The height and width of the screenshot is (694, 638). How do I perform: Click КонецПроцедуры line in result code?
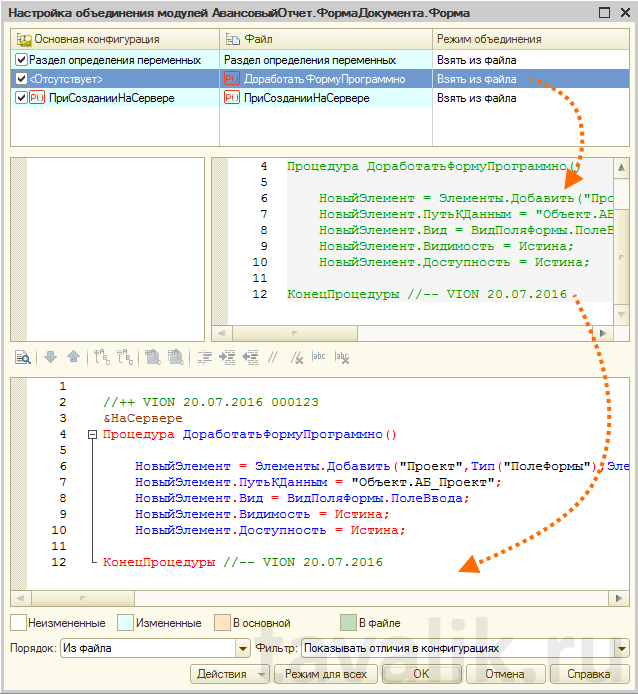[x=243, y=562]
